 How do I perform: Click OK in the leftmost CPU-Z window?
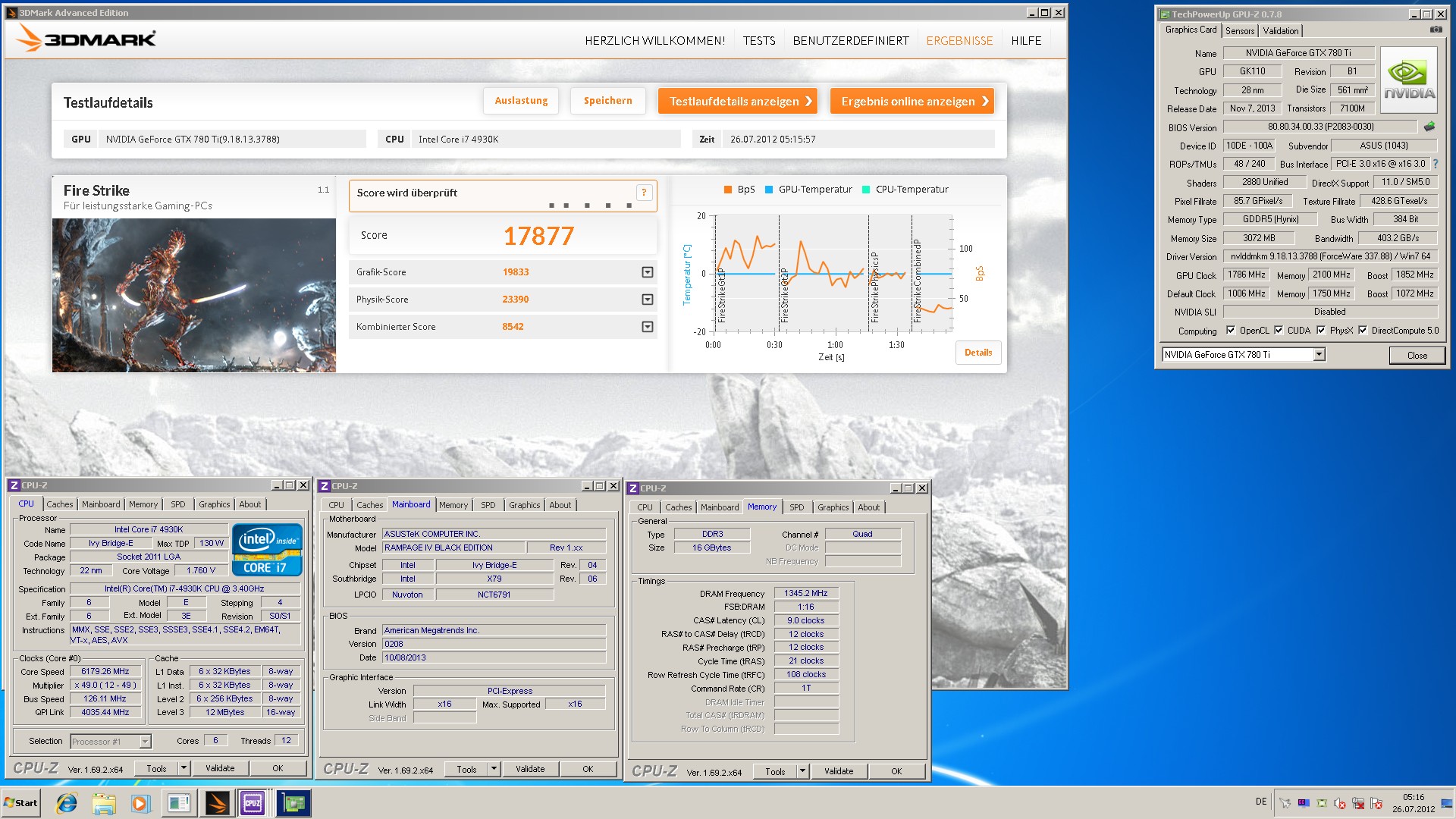[278, 768]
